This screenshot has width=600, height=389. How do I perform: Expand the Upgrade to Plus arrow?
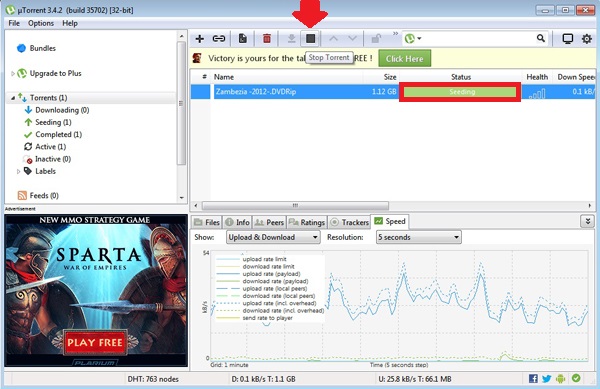(x=13, y=73)
